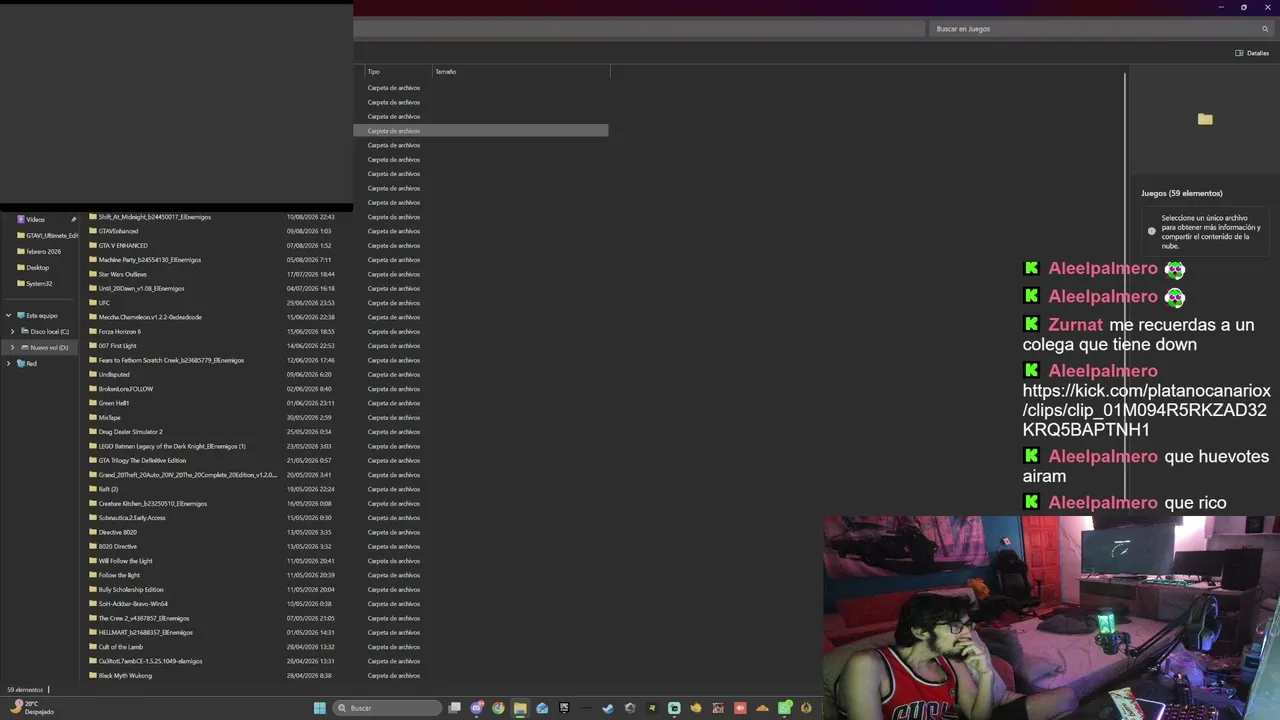
Task: Click the Videos library icon in sidebar
Action: pyautogui.click(x=21, y=219)
